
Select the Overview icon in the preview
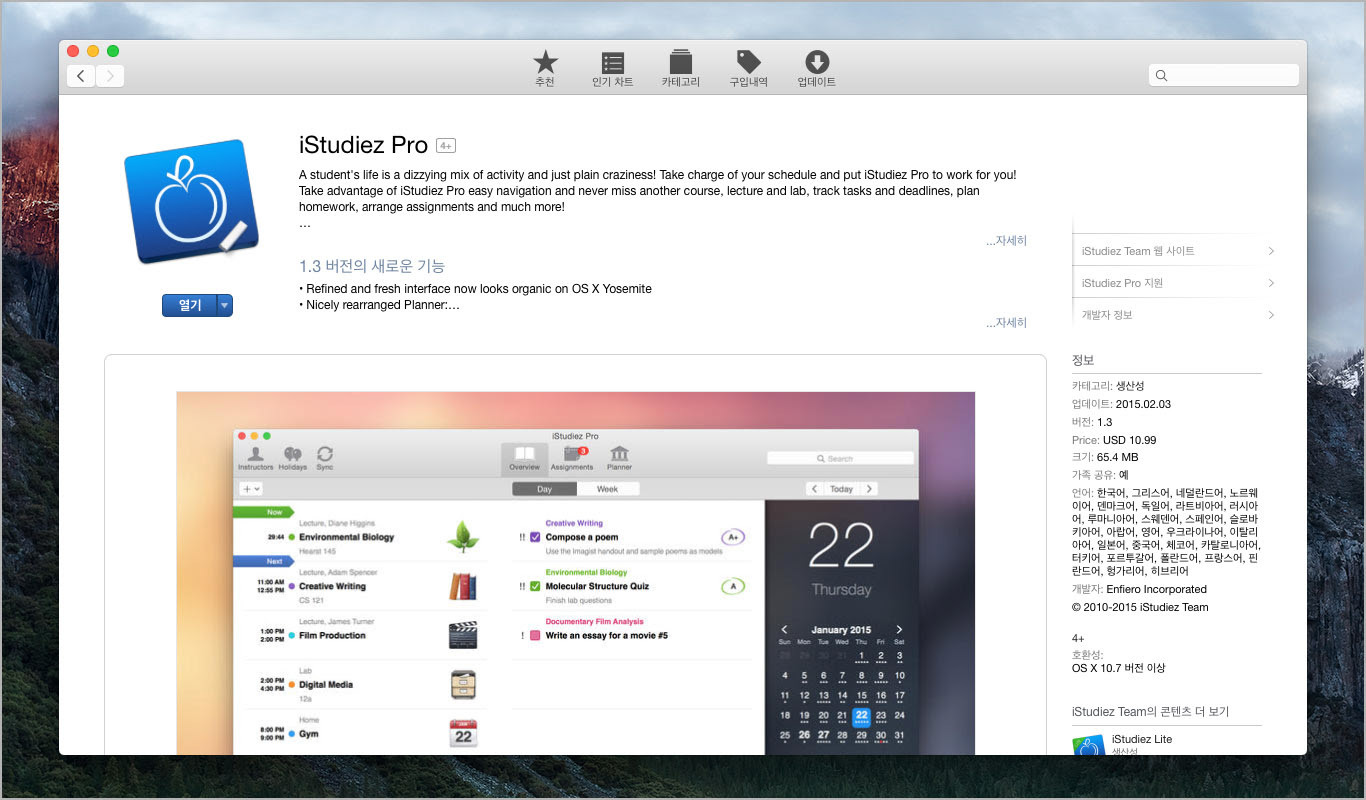coord(524,459)
